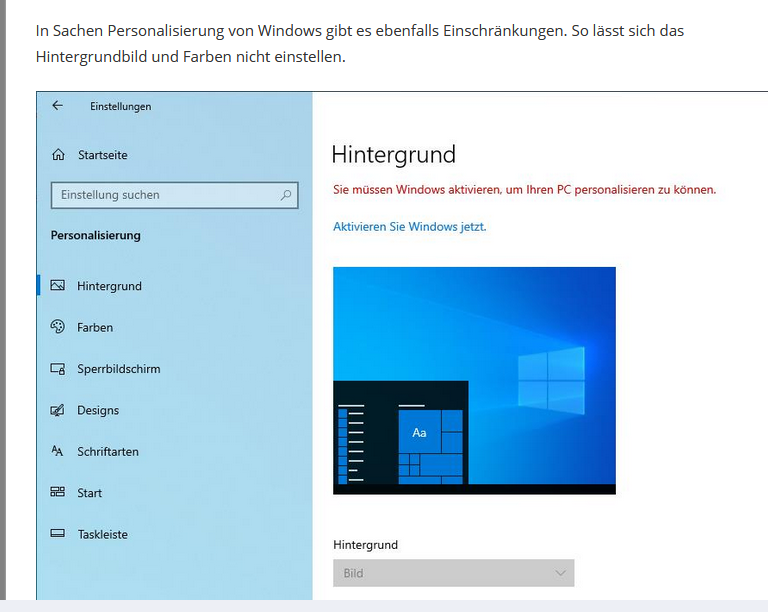The height and width of the screenshot is (612, 768).
Task: Click the Taskleiste taskbar icon
Action: tap(58, 534)
